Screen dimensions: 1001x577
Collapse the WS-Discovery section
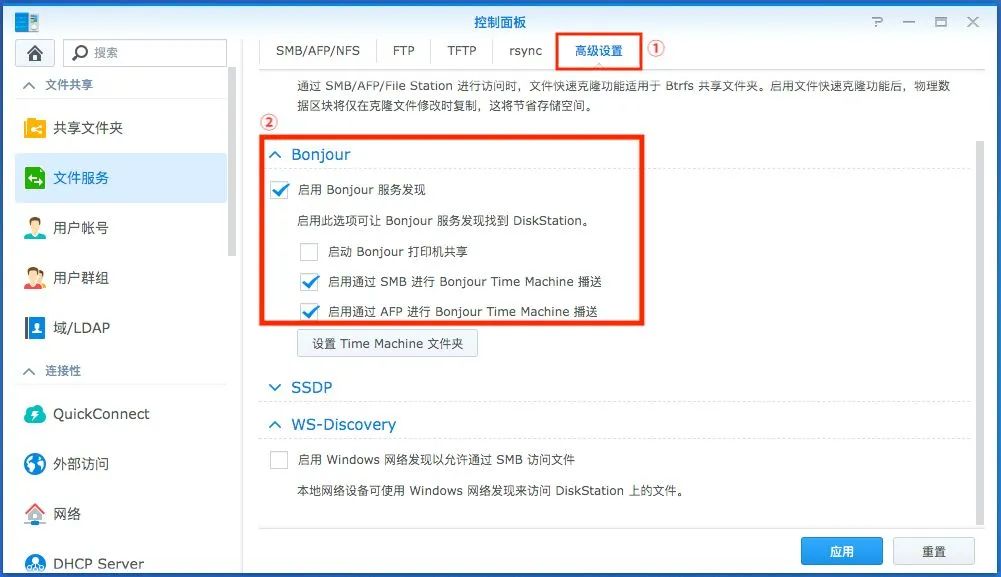(275, 424)
